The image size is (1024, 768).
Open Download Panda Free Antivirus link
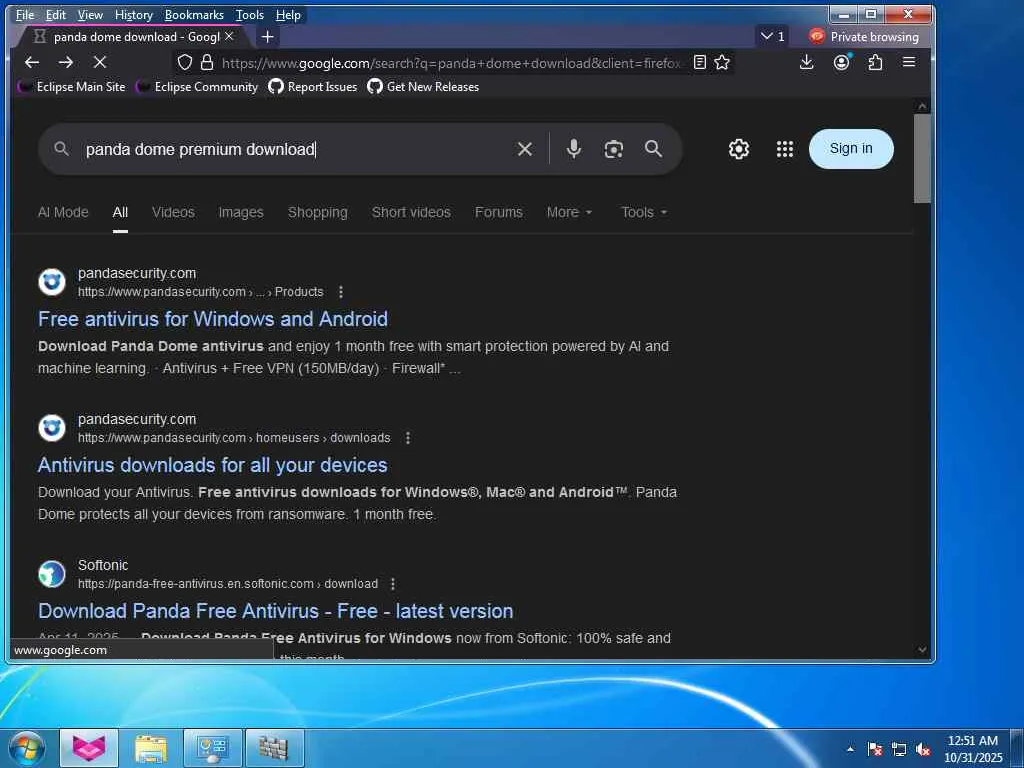tap(276, 611)
